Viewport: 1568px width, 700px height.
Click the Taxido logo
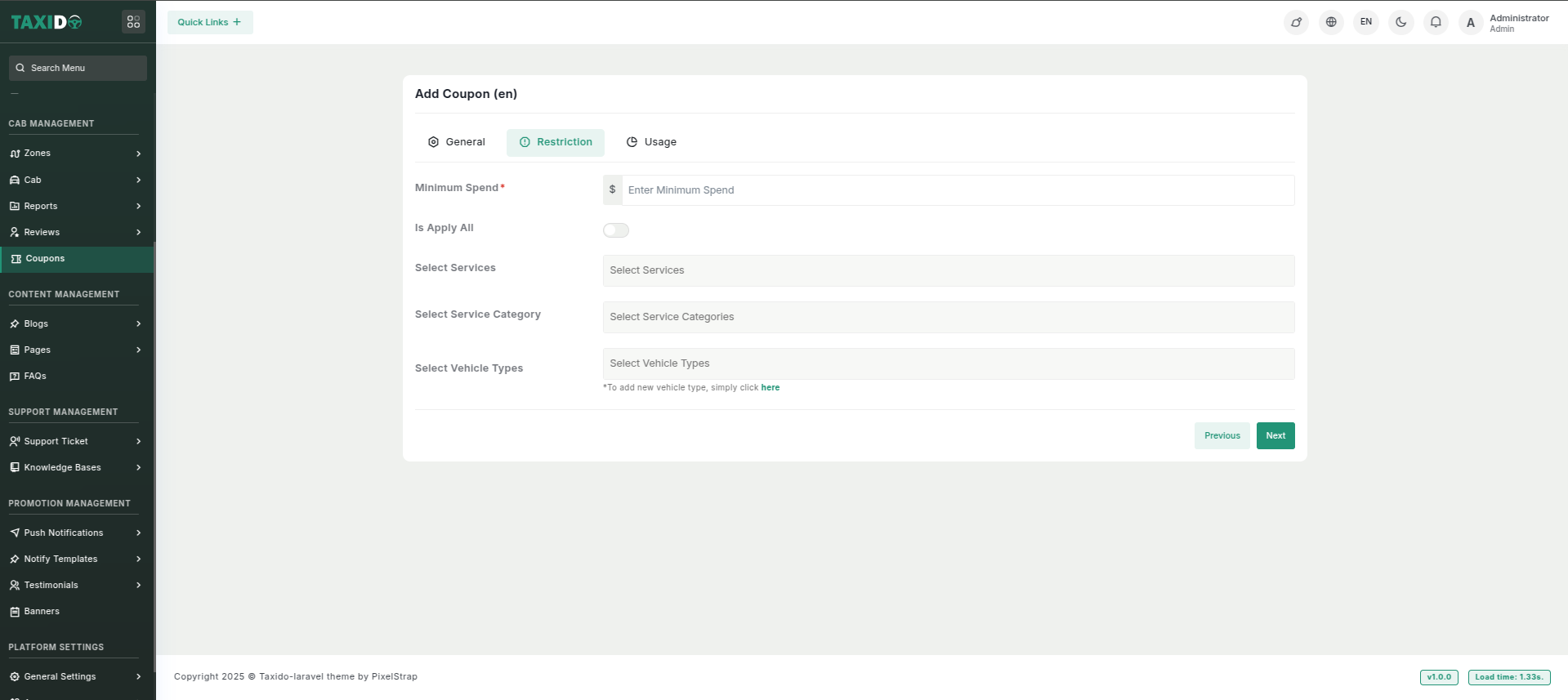[x=47, y=22]
